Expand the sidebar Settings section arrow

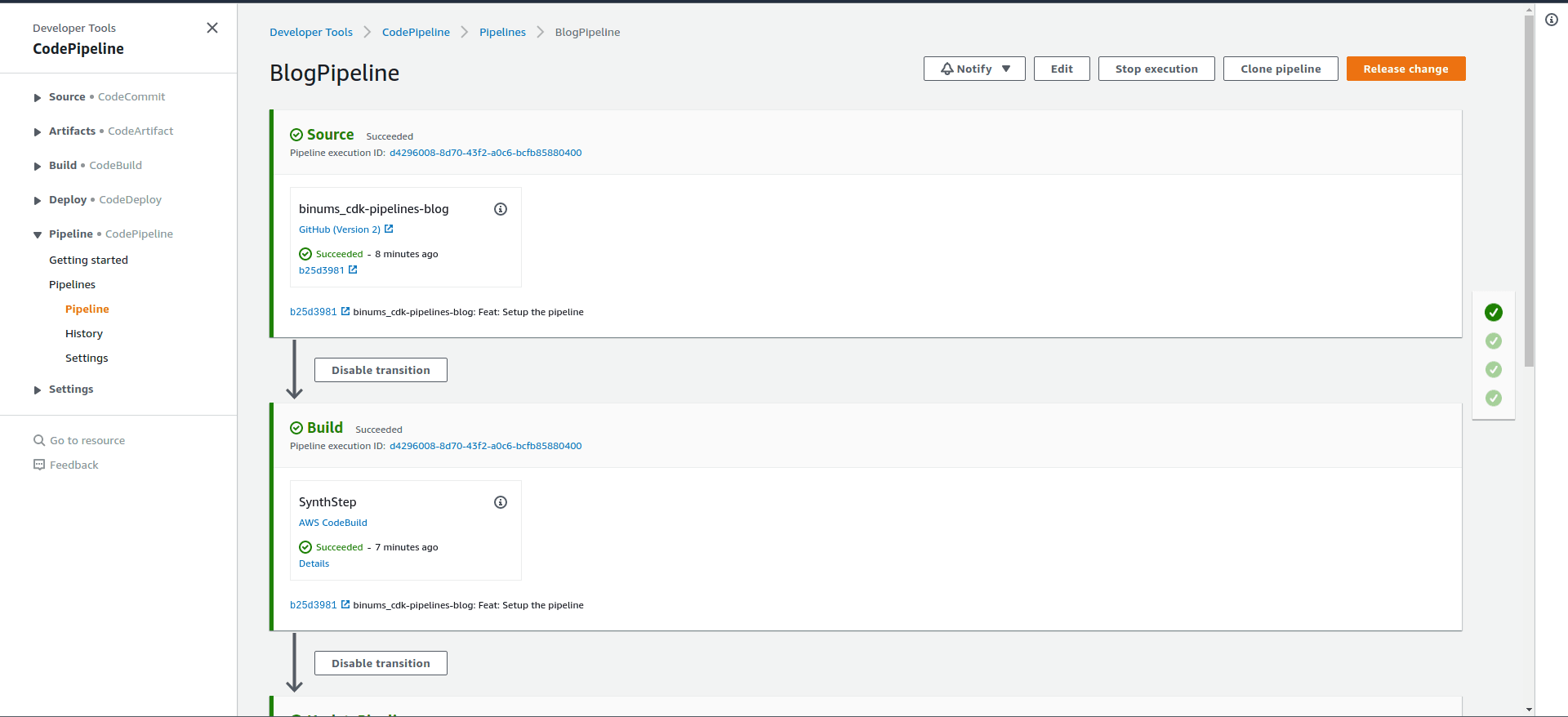38,390
